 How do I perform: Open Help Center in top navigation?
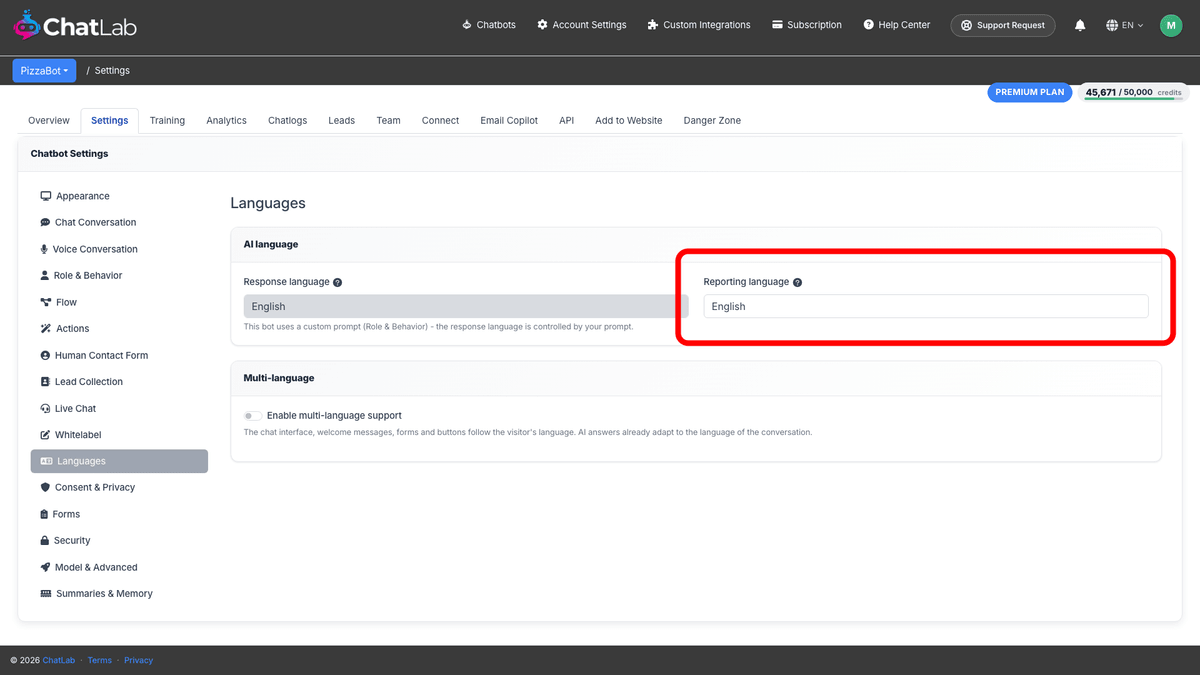(896, 25)
